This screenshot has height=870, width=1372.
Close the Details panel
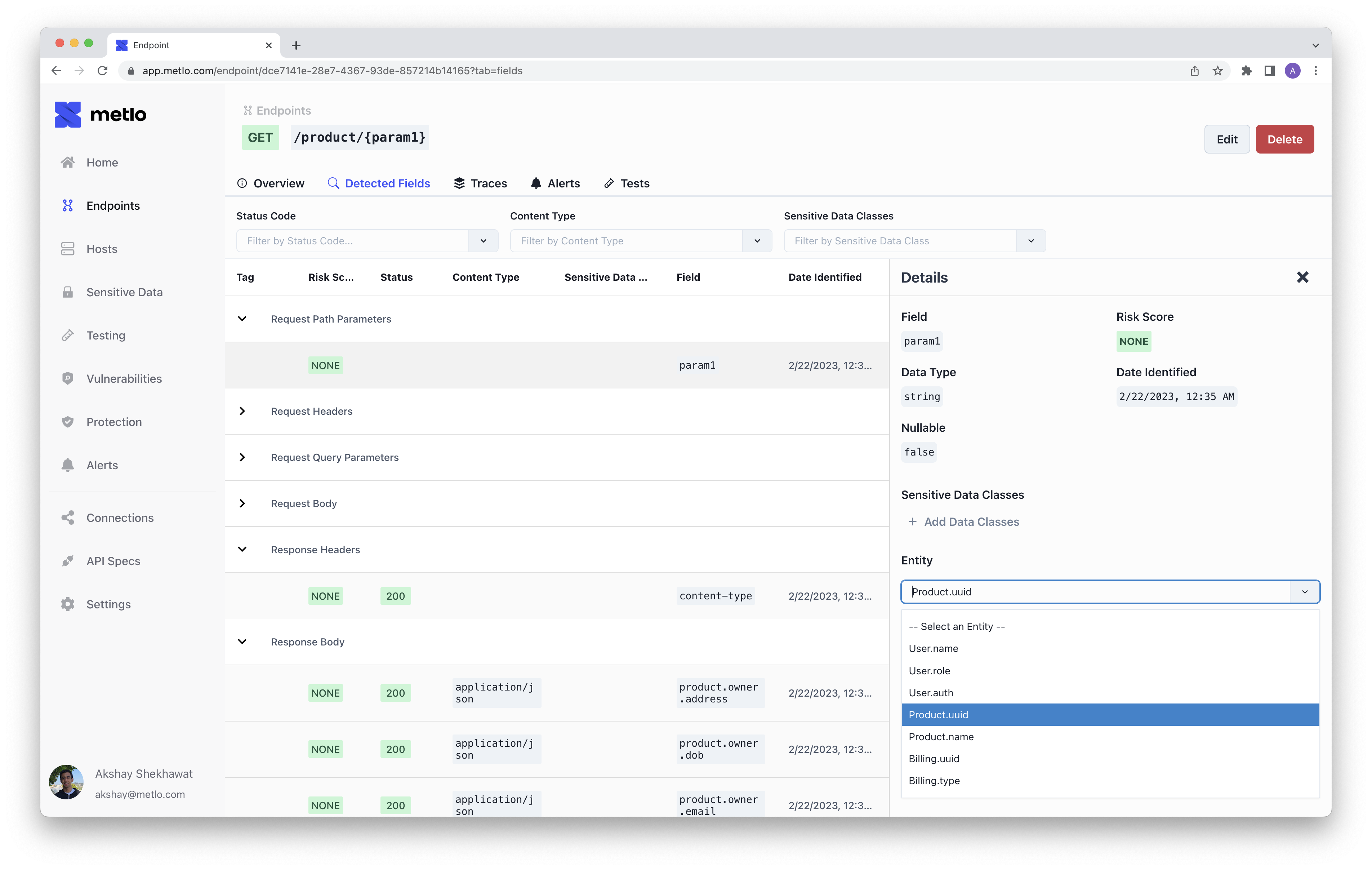[x=1302, y=278]
